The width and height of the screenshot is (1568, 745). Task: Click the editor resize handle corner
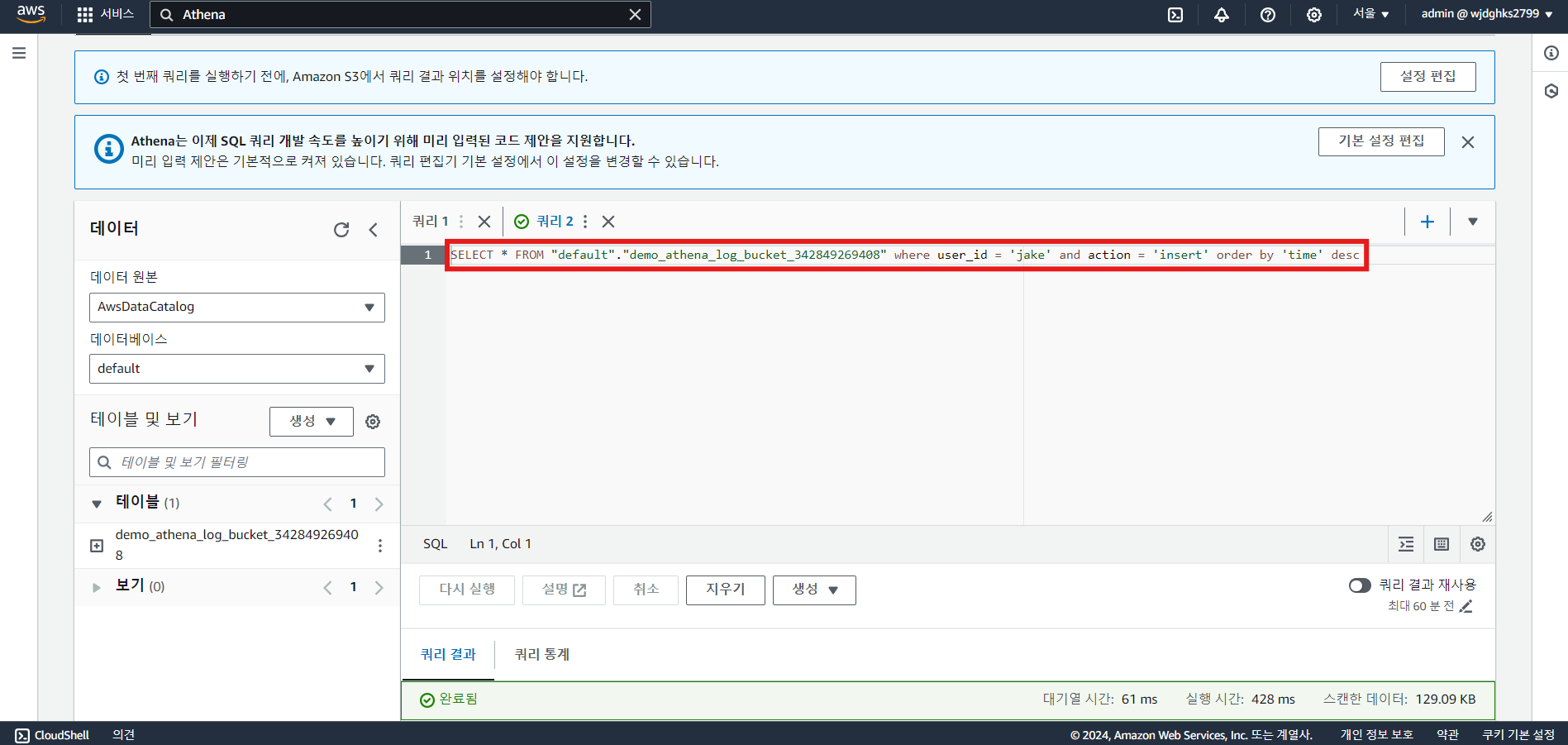click(1487, 517)
